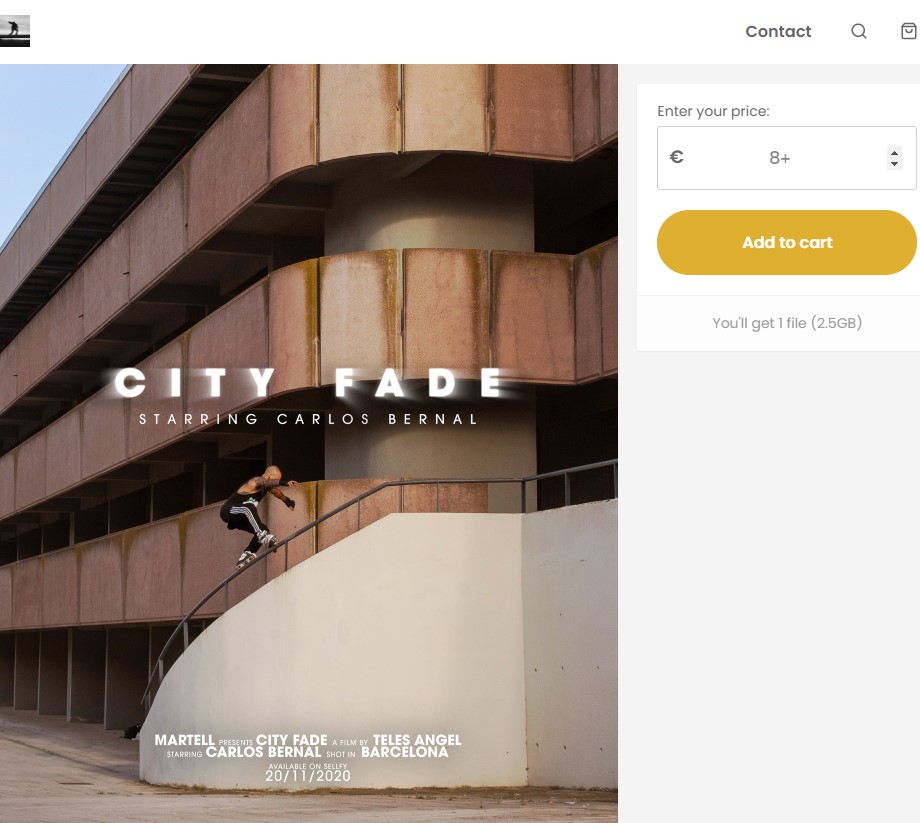Click the "Martell" credit text on poster
The width and height of the screenshot is (920, 823).
click(184, 740)
